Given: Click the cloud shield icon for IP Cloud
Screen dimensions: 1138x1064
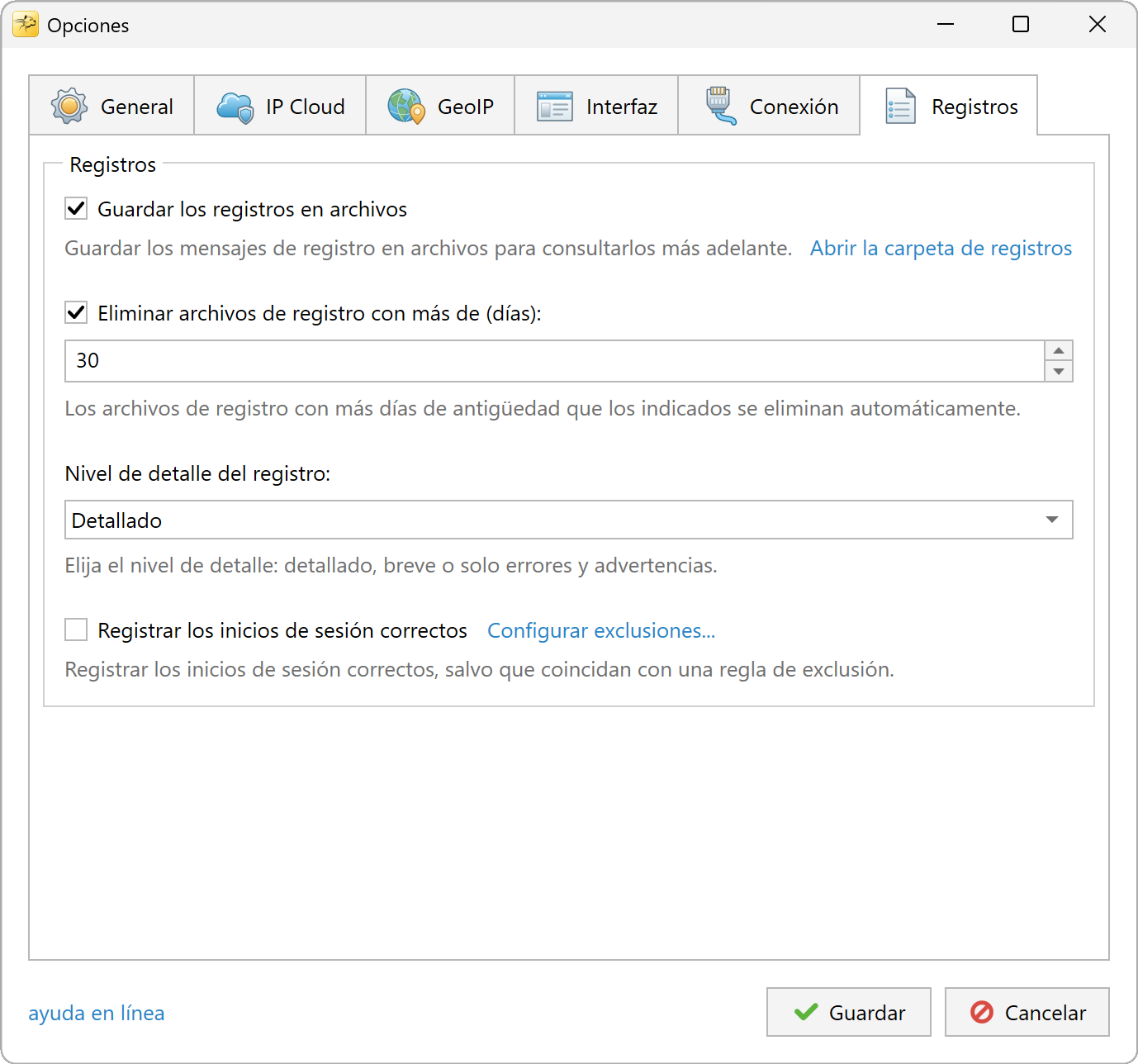Looking at the screenshot, I should [x=235, y=107].
